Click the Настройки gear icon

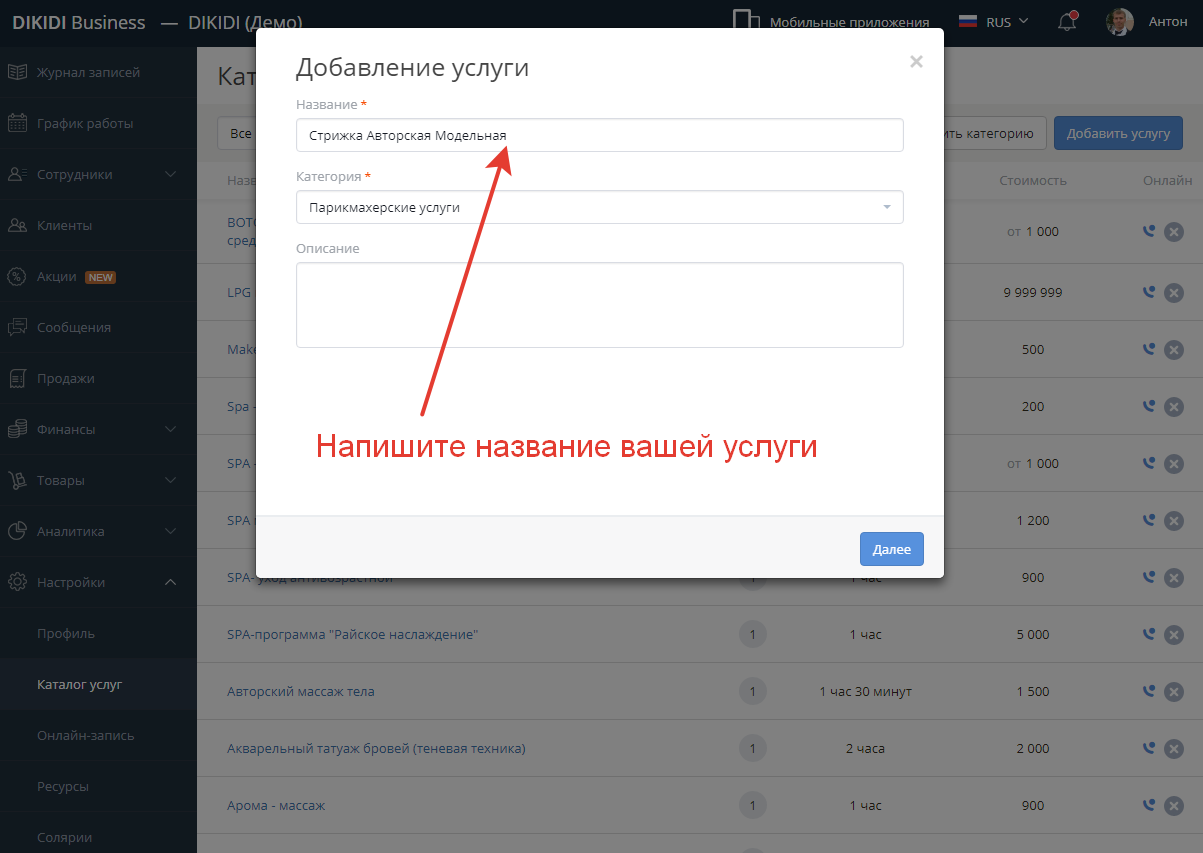pyautogui.click(x=17, y=582)
